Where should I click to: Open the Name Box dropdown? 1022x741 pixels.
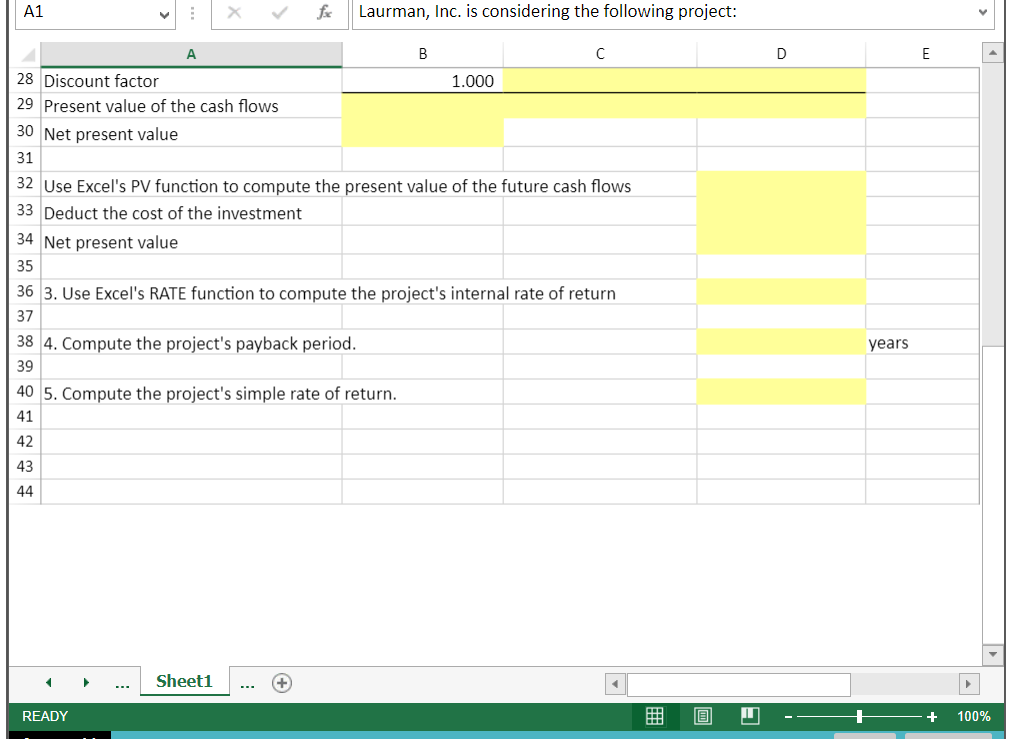pos(166,15)
